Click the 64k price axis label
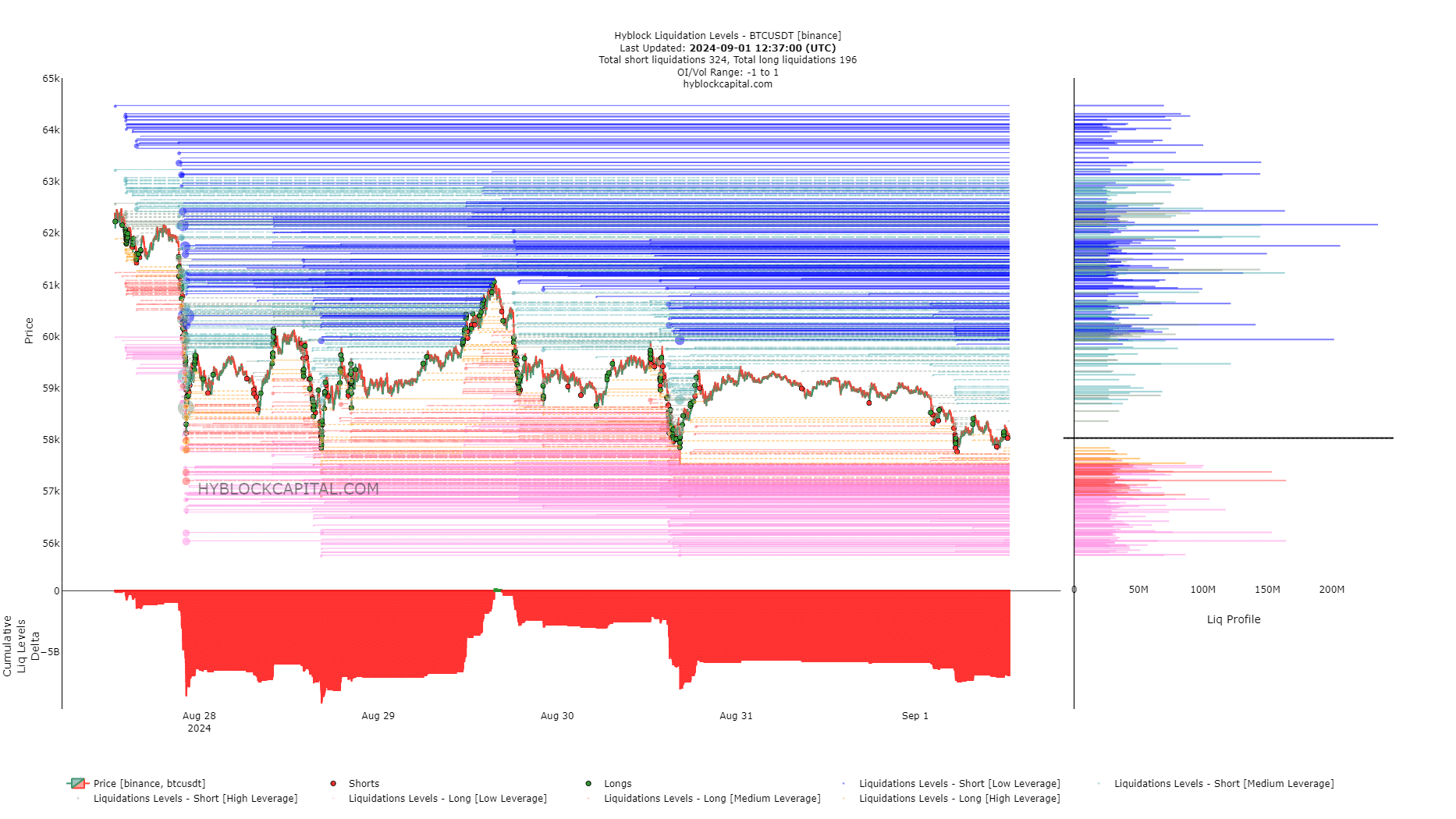Image resolution: width=1456 pixels, height=819 pixels. click(51, 130)
